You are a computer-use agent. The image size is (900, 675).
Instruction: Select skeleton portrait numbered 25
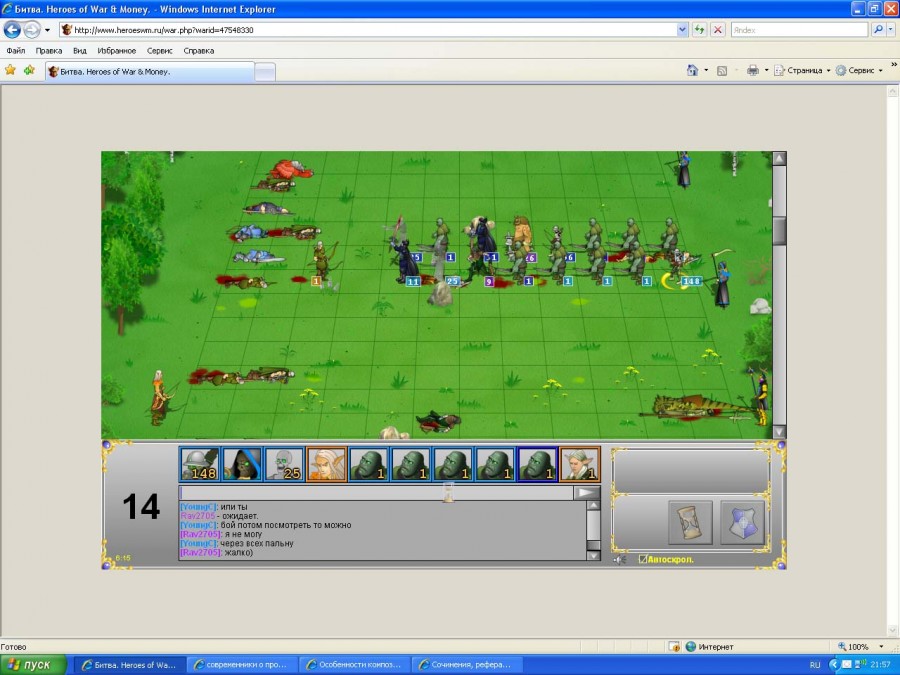click(284, 464)
